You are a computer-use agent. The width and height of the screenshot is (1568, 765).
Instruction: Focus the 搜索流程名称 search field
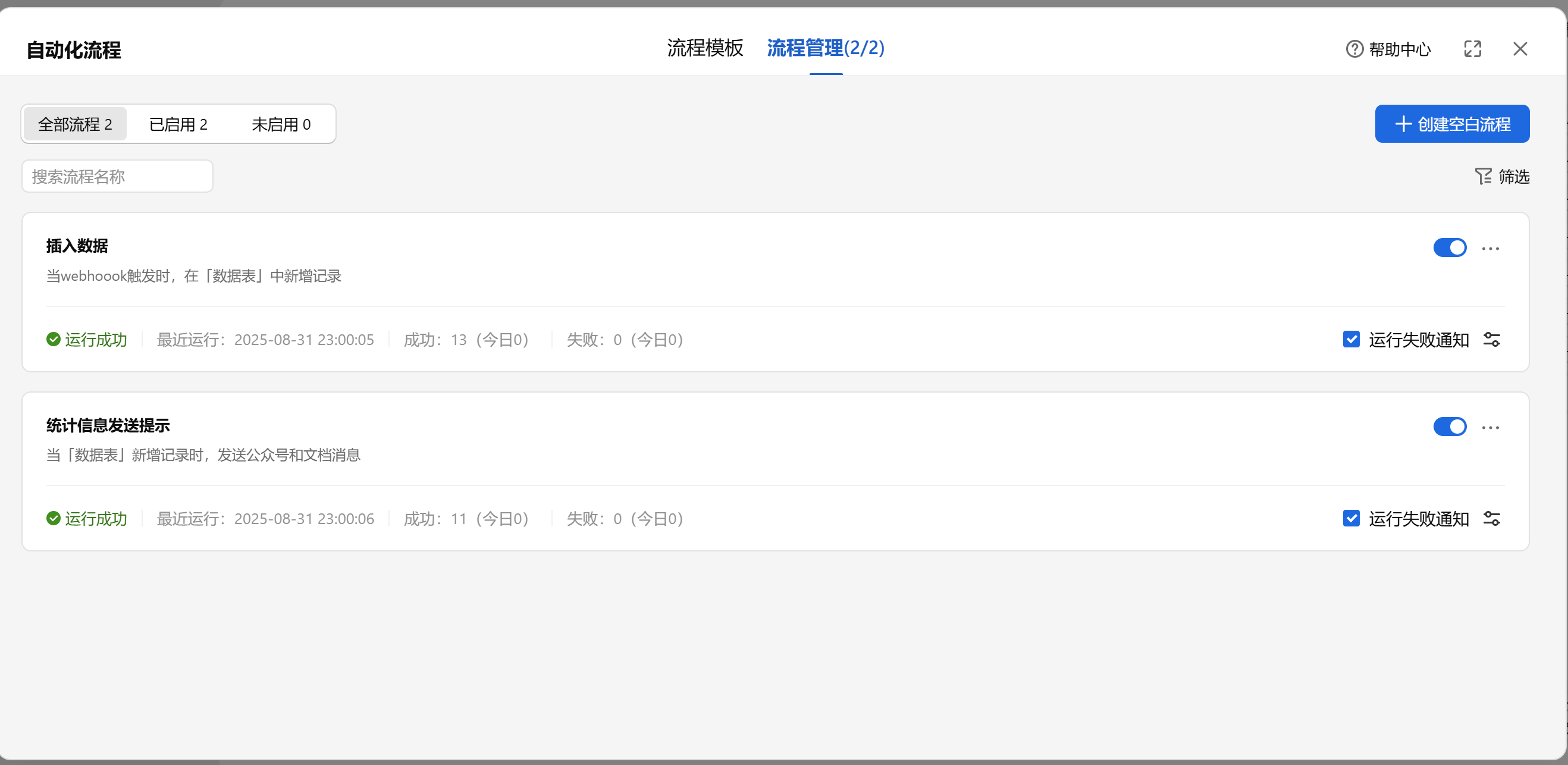pyautogui.click(x=117, y=177)
